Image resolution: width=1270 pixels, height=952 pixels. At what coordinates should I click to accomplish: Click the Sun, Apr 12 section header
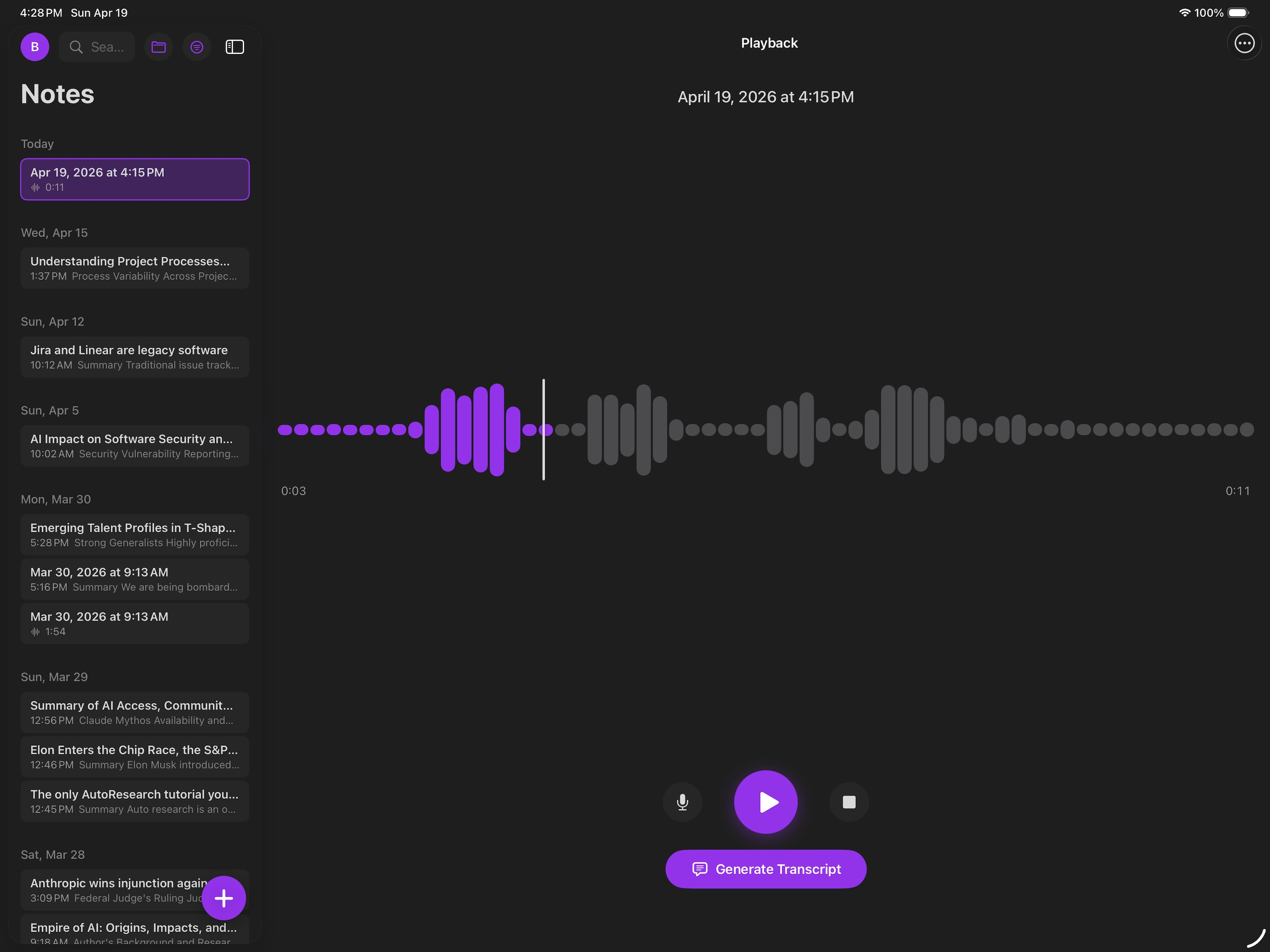coord(52,321)
